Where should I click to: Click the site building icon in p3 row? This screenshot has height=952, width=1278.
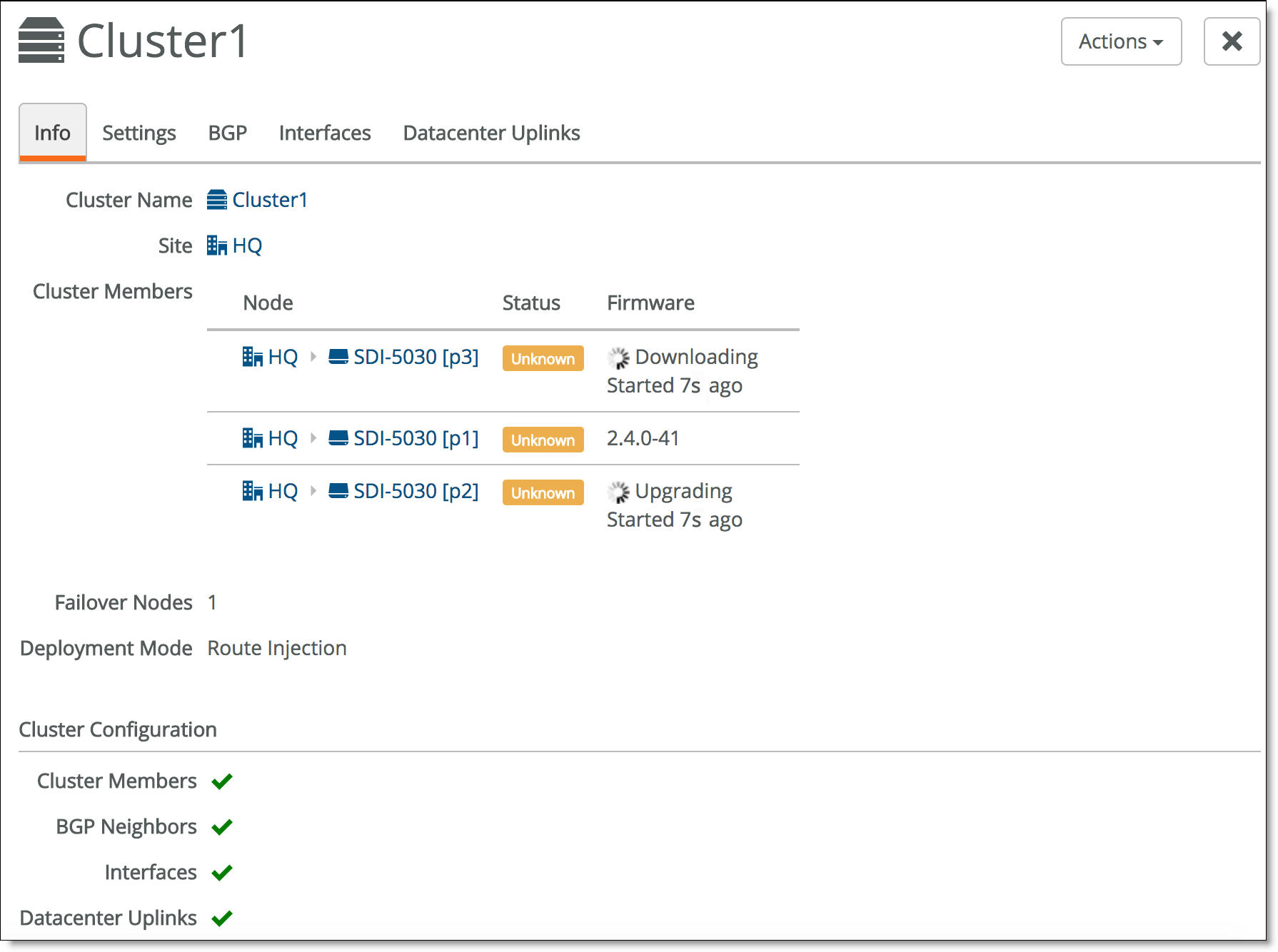[253, 357]
